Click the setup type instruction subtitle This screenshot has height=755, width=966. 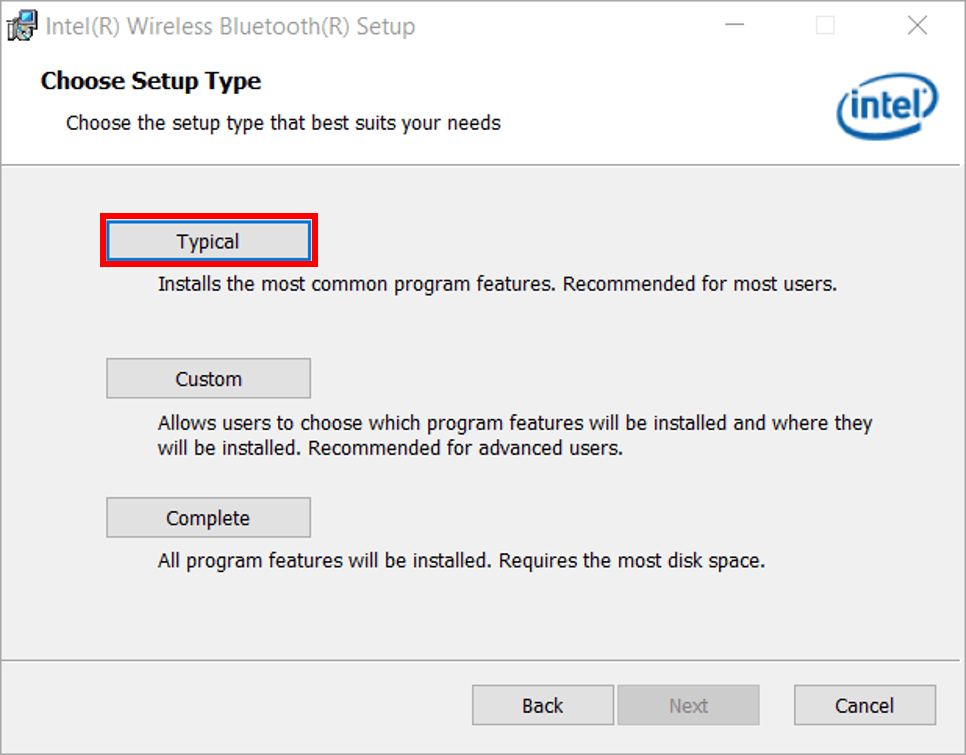282,123
